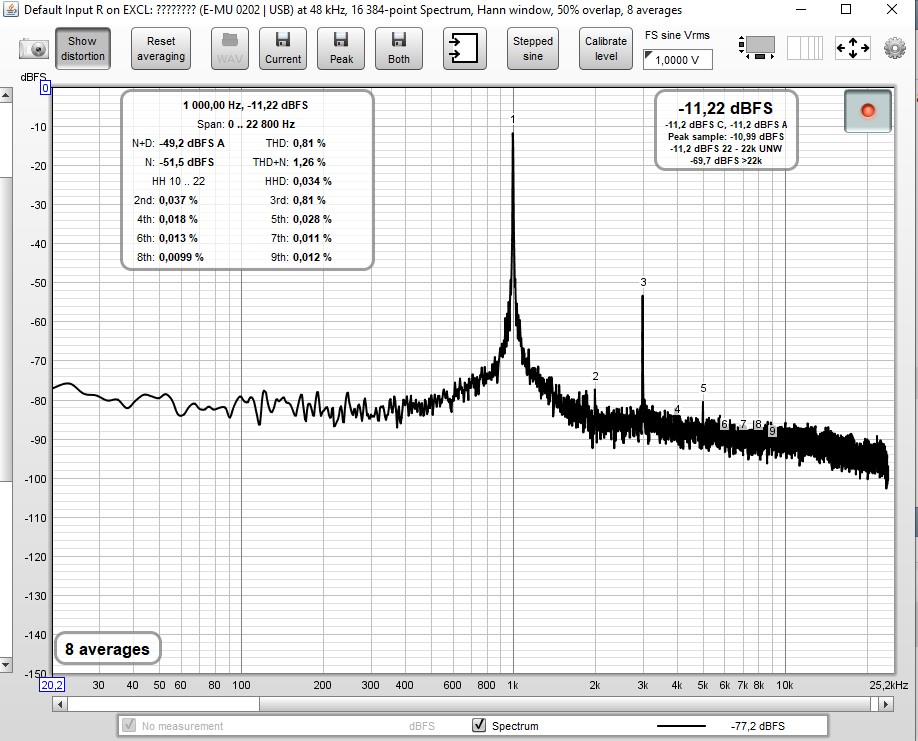Click the greyed-out WAV file button

tap(230, 49)
